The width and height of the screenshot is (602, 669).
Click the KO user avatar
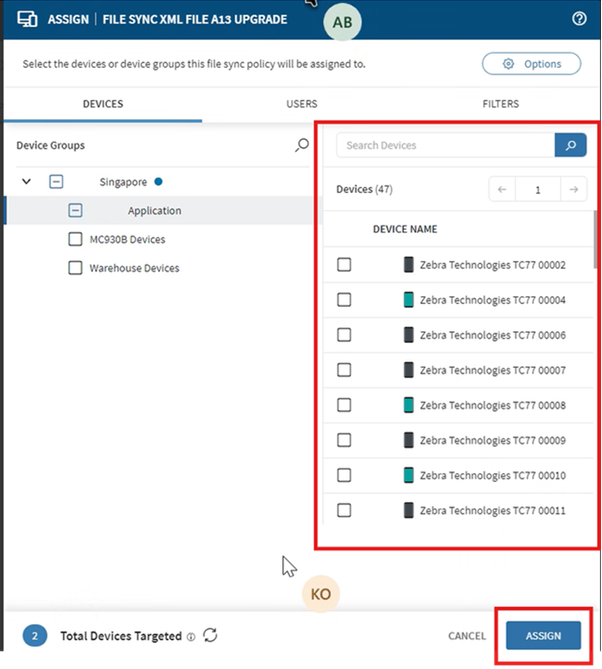[321, 594]
